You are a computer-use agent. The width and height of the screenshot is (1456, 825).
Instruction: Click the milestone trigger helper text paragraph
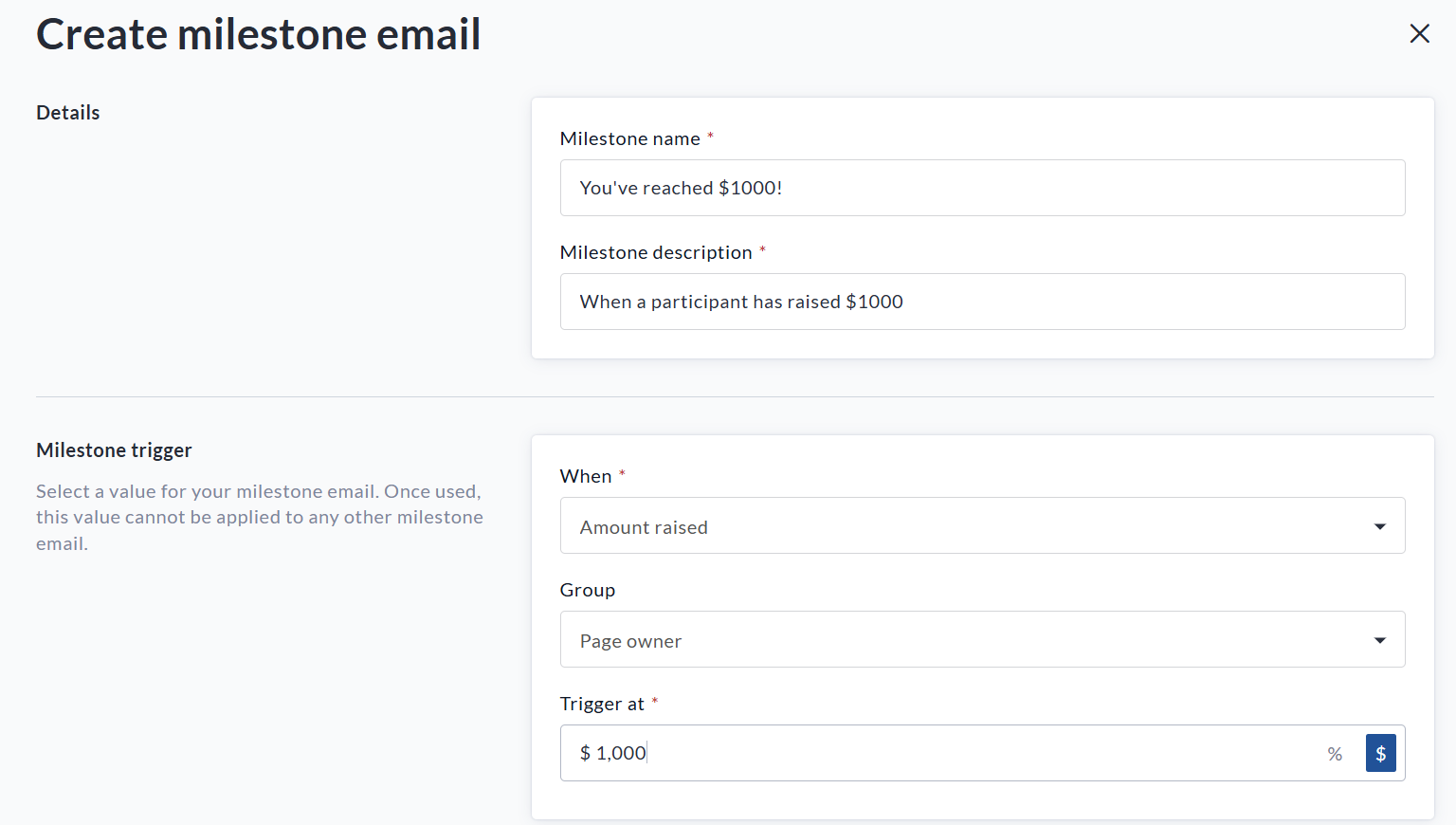tap(260, 517)
